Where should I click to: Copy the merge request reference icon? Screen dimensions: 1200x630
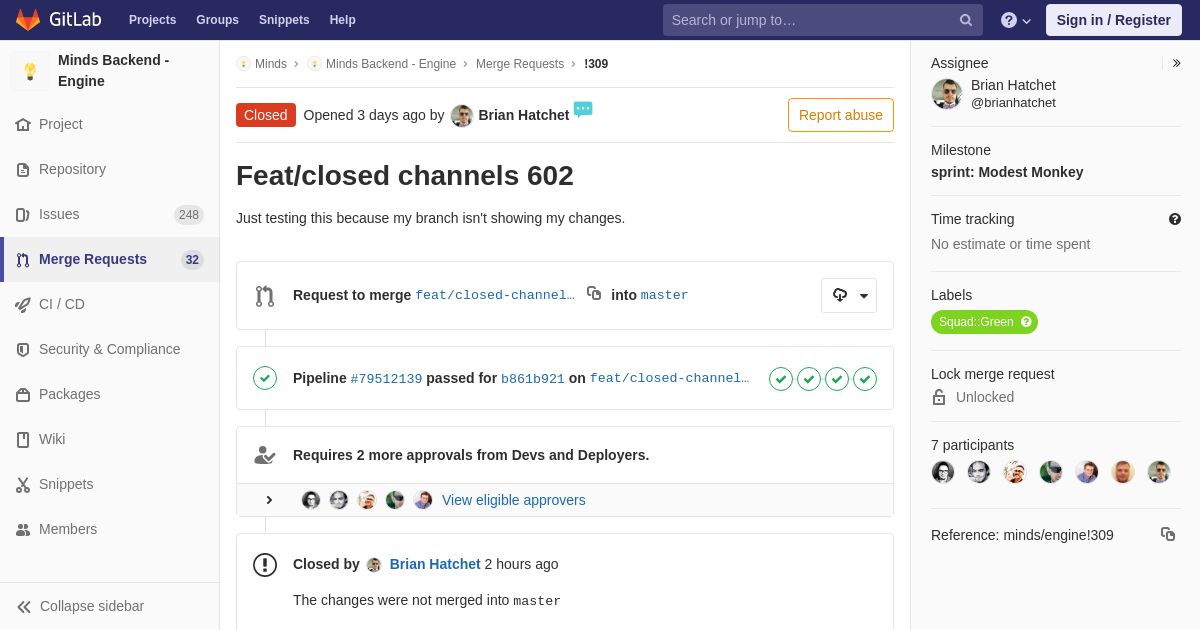[x=1168, y=534]
